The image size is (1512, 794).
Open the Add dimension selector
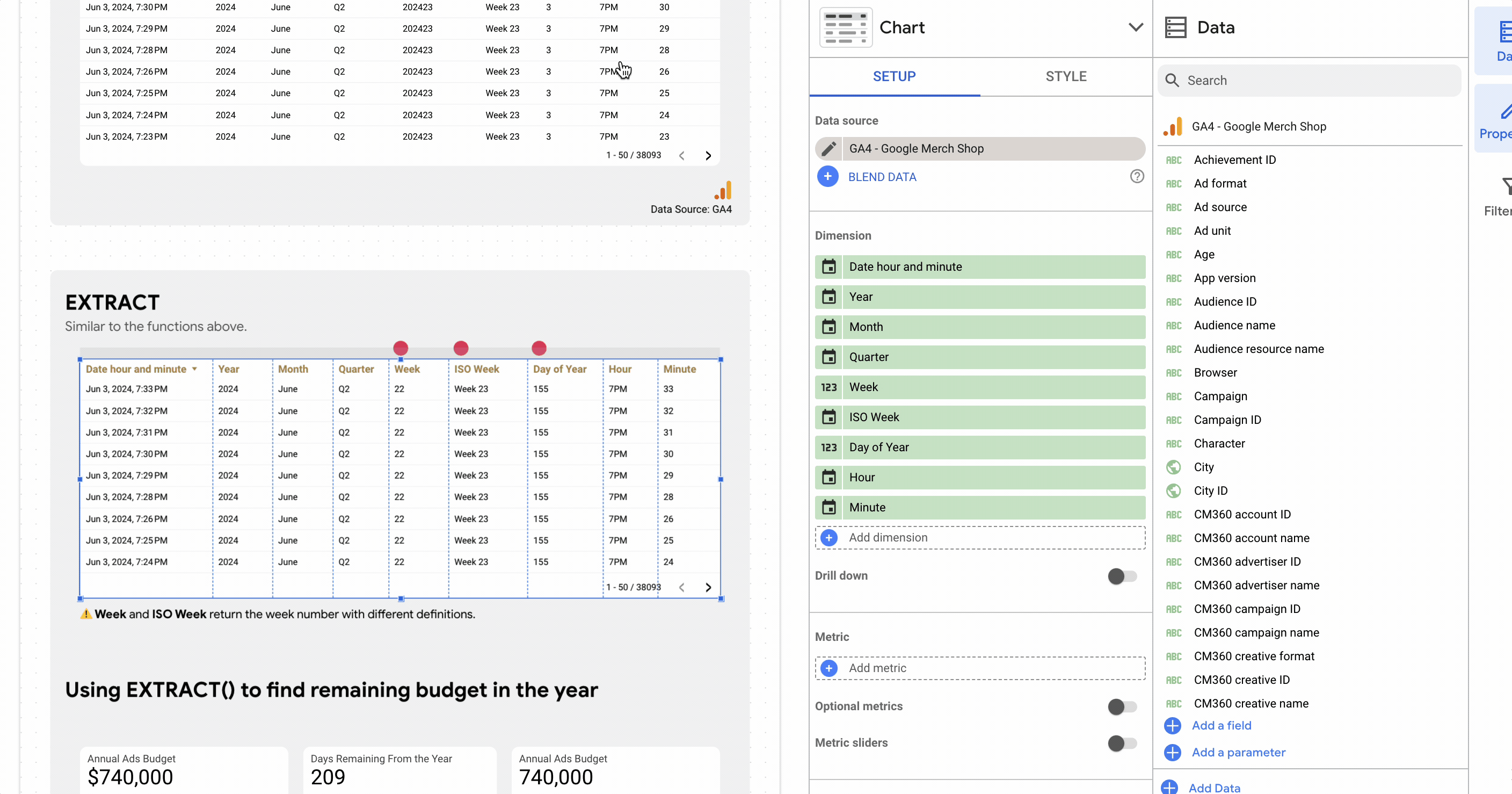point(979,537)
